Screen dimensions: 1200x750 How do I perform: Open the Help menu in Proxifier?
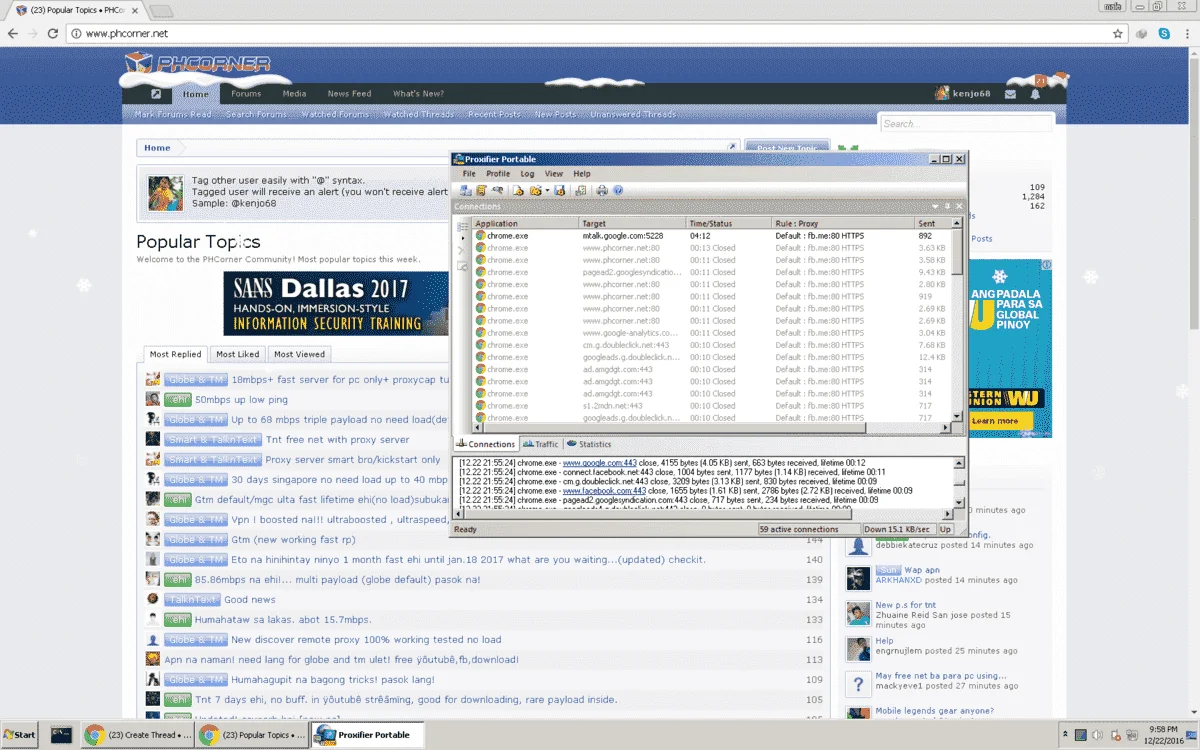point(582,174)
